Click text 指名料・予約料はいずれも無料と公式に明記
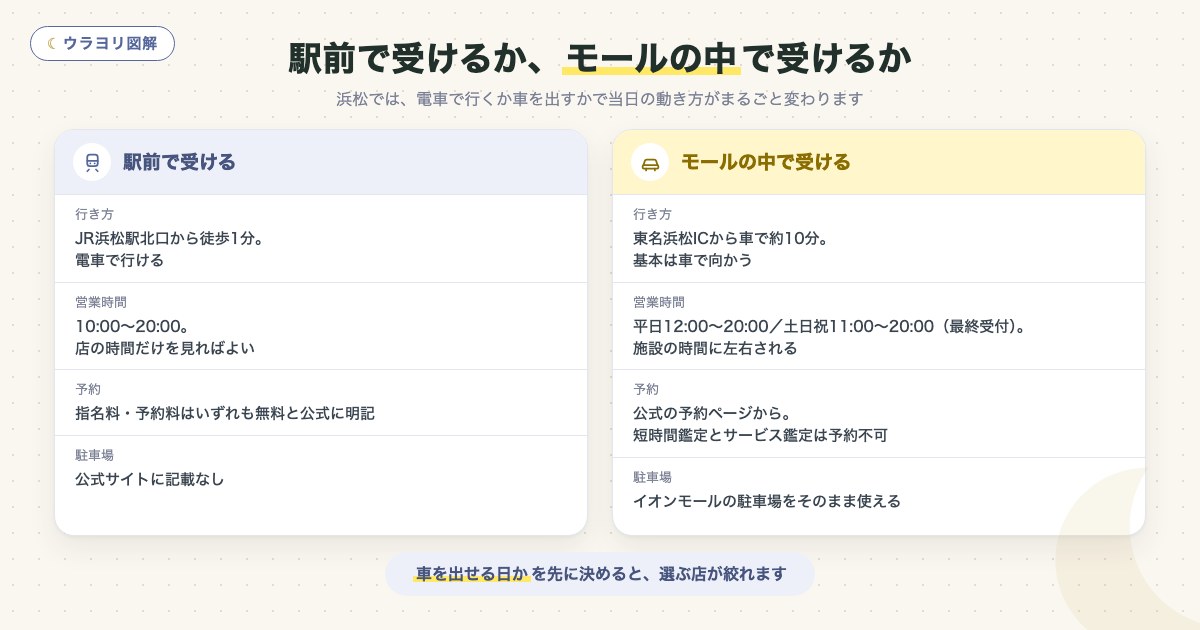The image size is (1200, 630). pyautogui.click(x=225, y=413)
